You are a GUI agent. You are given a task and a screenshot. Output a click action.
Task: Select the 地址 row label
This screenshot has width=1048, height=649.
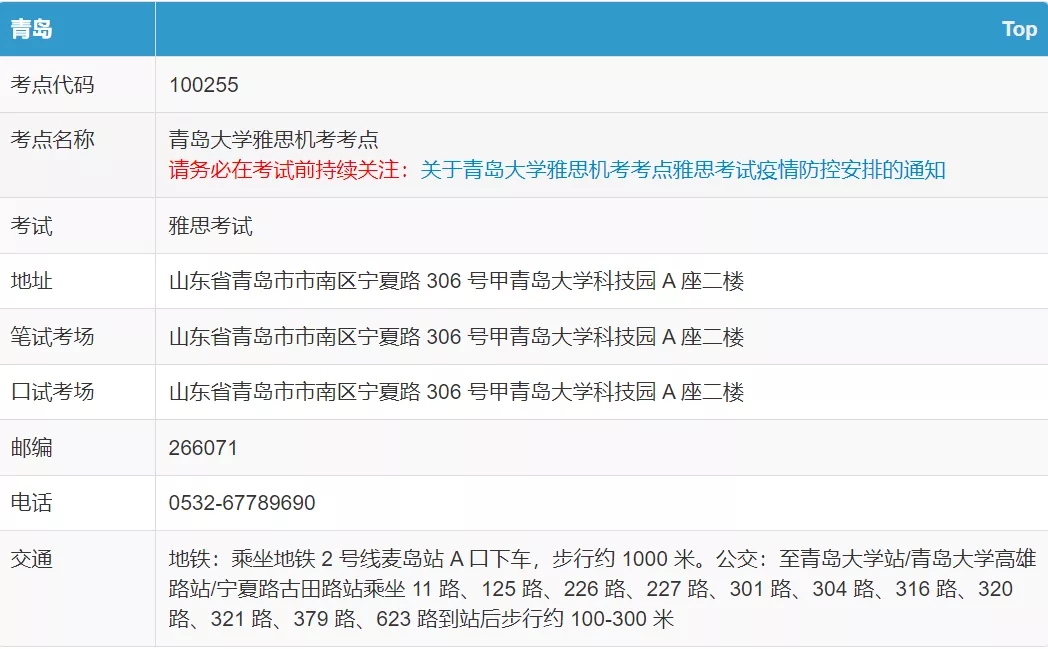pos(31,281)
